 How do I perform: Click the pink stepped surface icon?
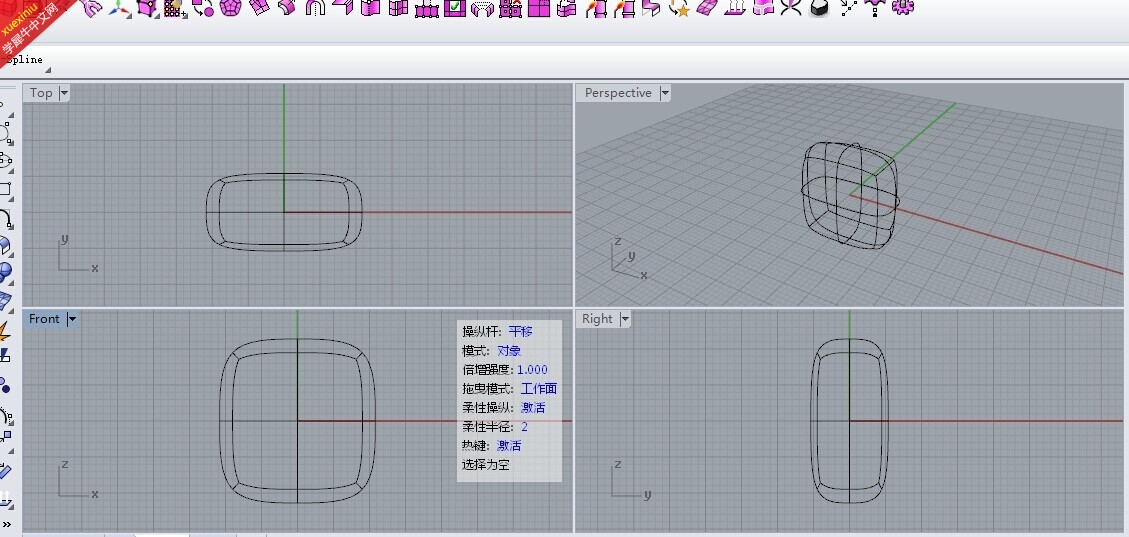(x=651, y=8)
